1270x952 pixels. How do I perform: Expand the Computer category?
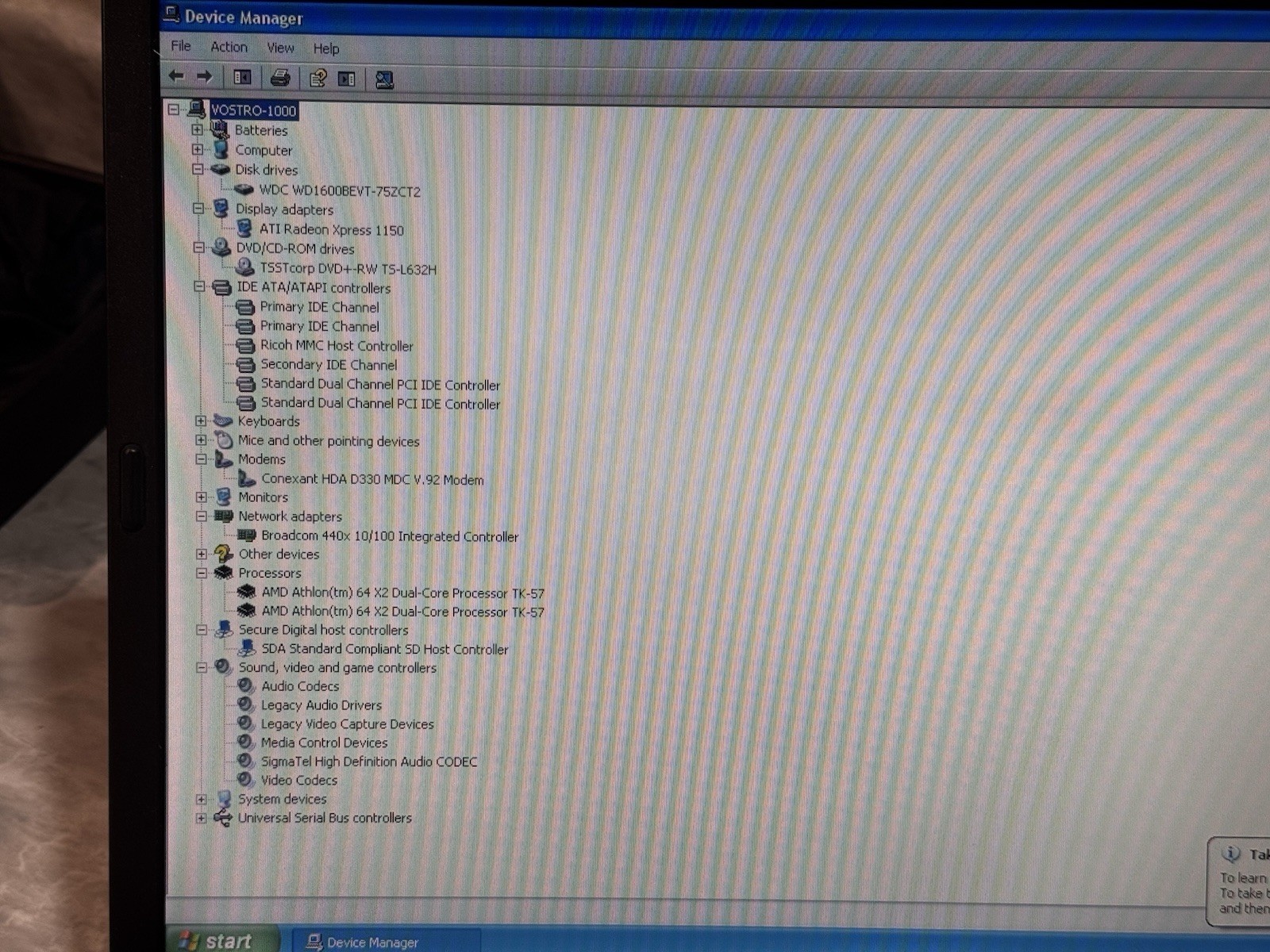198,149
